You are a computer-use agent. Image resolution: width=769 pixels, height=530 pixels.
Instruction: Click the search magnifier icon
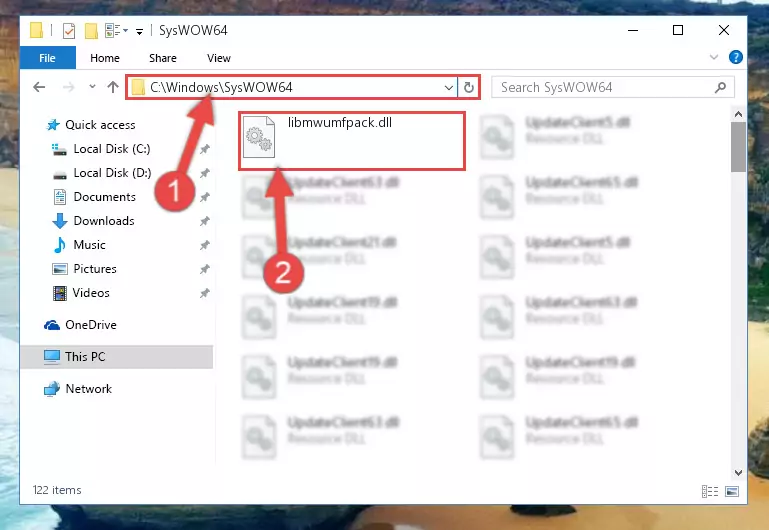pos(720,88)
